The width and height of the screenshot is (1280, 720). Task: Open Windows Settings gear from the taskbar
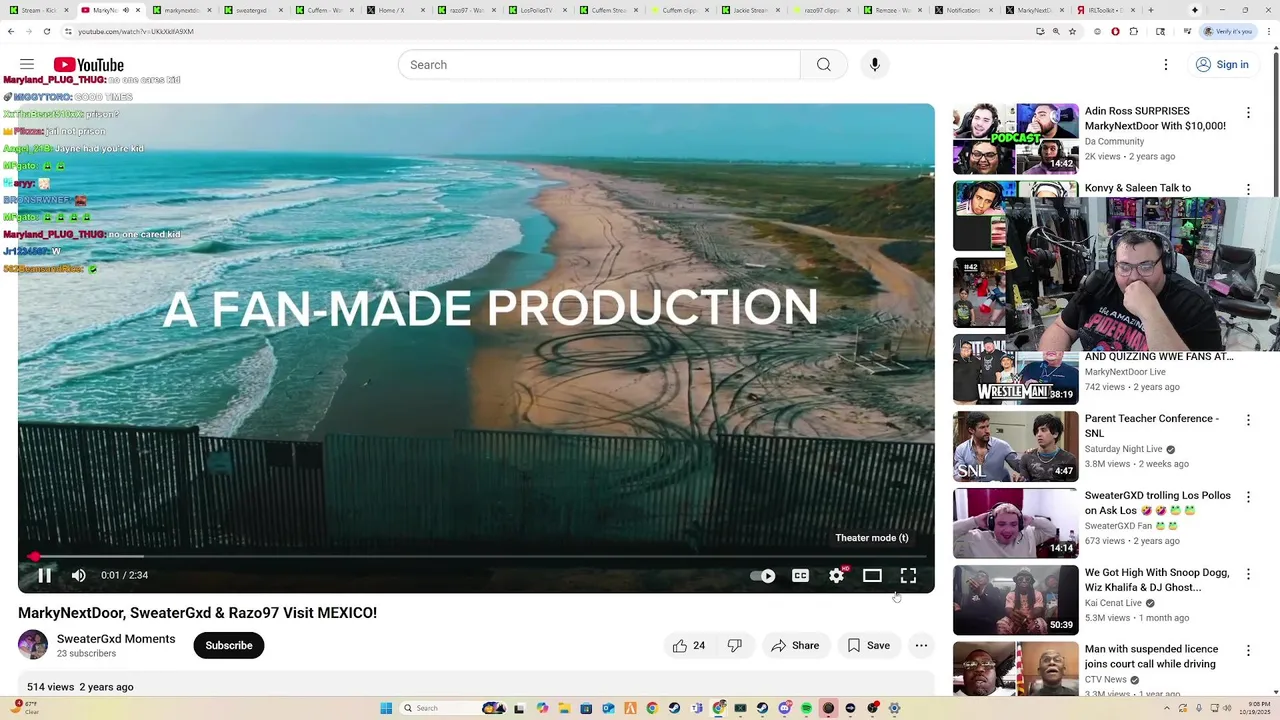click(894, 708)
